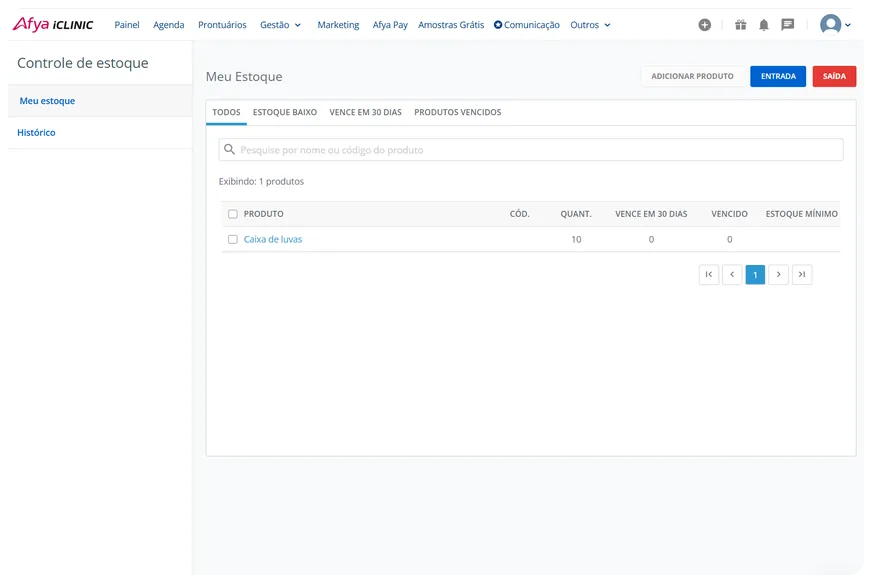Image resolution: width=872 pixels, height=583 pixels.
Task: Click the Cód. column header
Action: pos(519,214)
